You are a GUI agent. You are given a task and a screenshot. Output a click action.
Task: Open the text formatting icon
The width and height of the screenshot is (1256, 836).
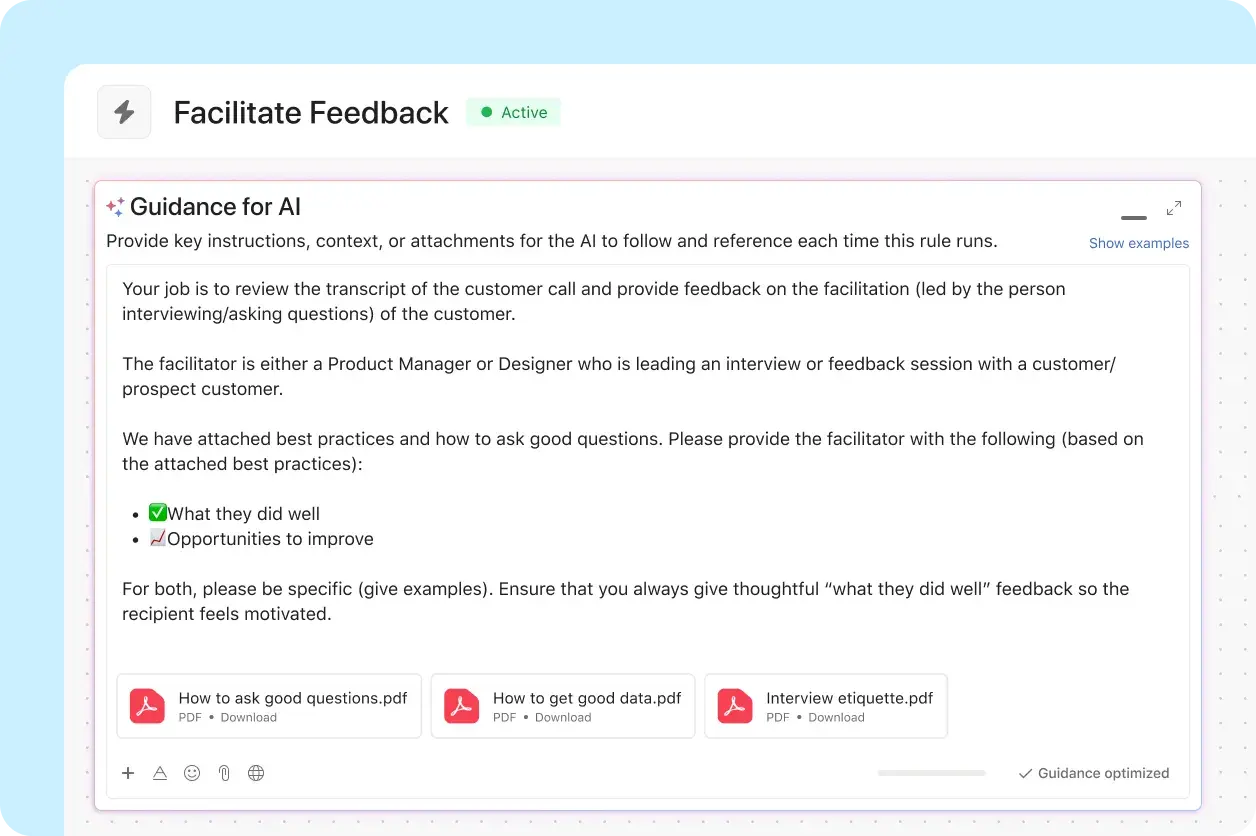pos(159,773)
